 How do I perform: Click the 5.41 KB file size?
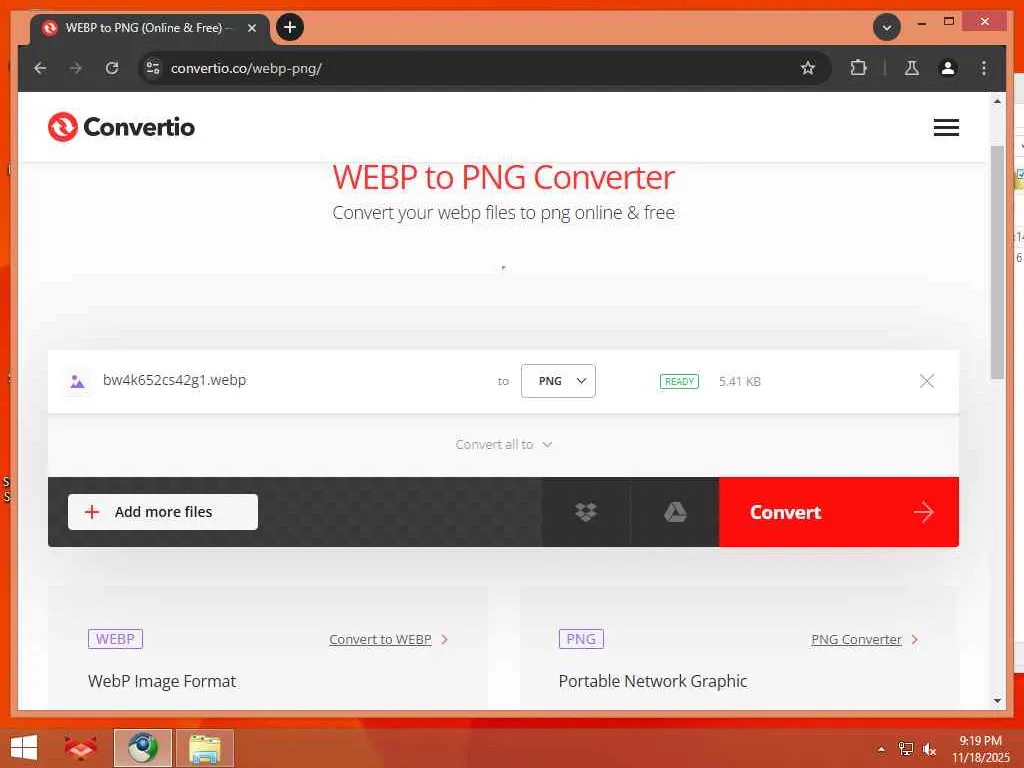[x=739, y=381]
